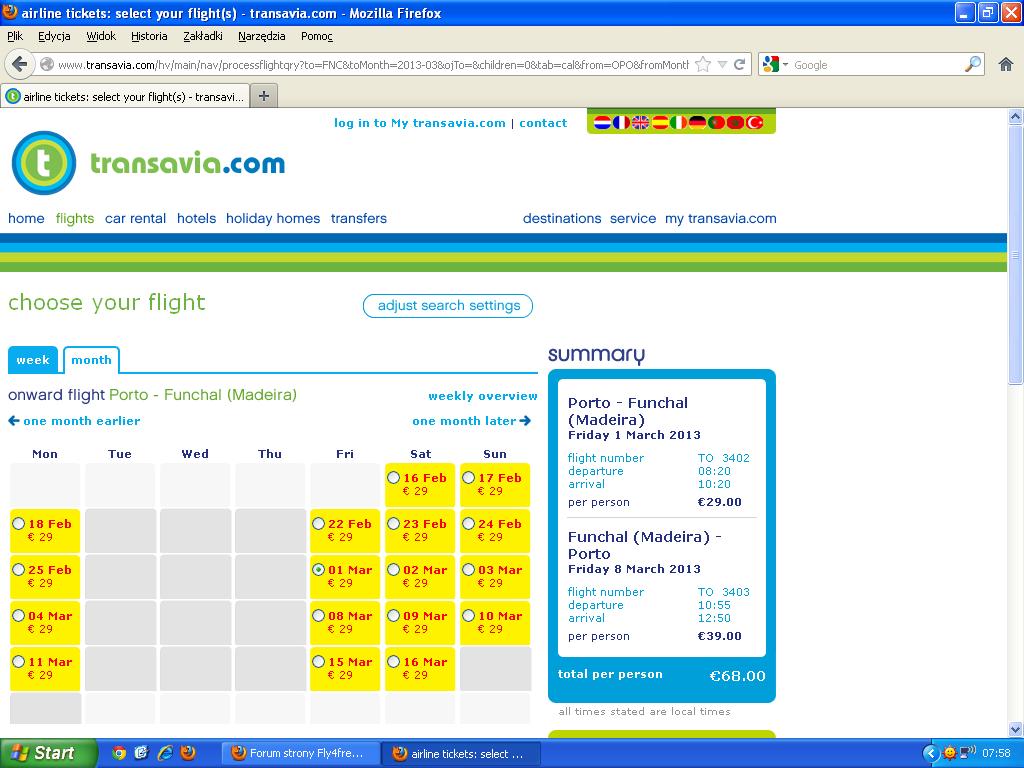Select the 10 Mar flight radio button
Screen dimensions: 1024x768
[x=469, y=616]
